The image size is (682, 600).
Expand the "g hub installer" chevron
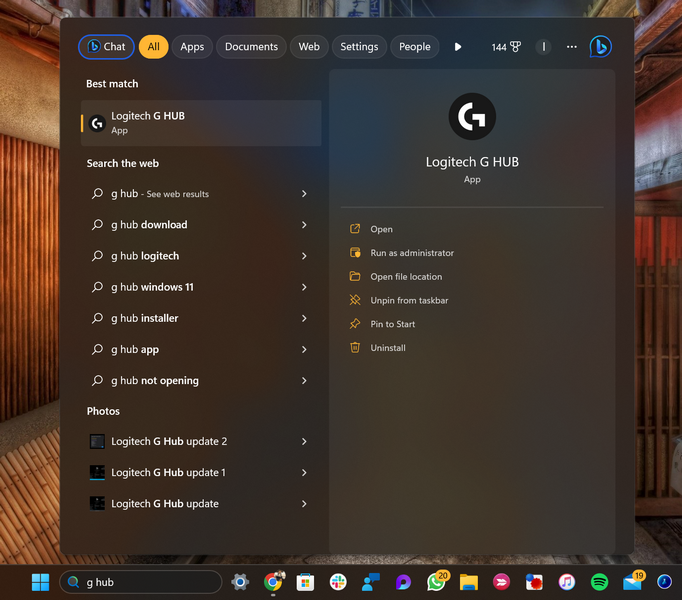pos(304,318)
